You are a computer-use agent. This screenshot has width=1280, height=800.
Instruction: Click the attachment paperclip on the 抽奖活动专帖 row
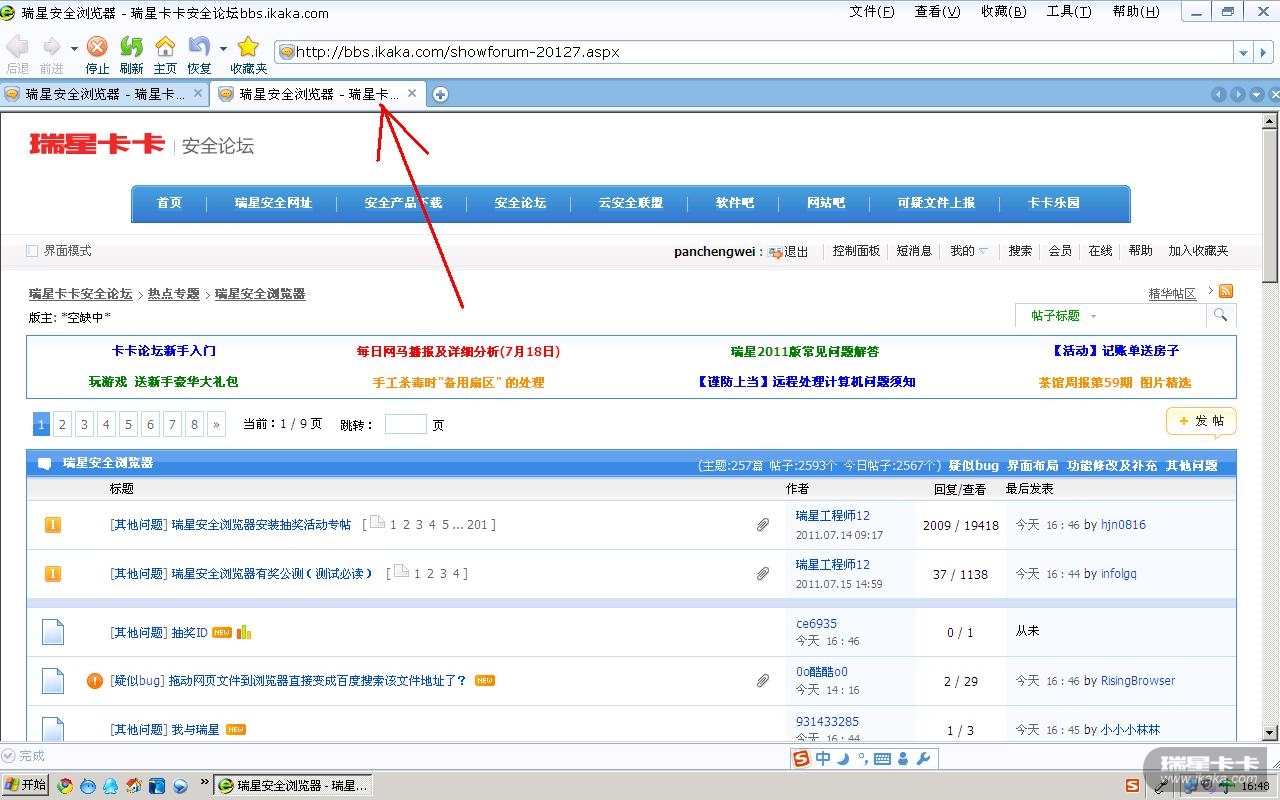(763, 525)
